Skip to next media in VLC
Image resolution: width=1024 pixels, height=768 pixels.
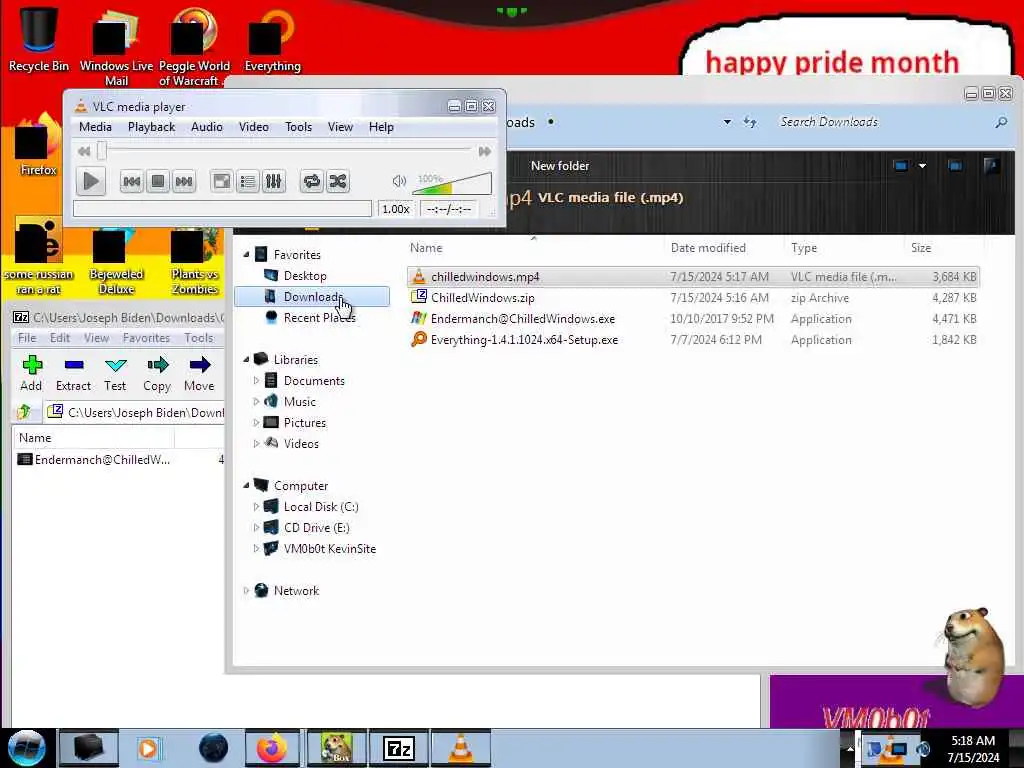184,181
